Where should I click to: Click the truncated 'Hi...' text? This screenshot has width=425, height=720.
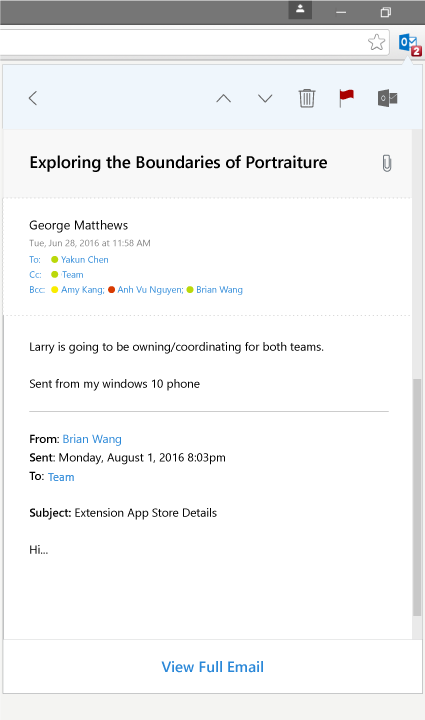[39, 550]
